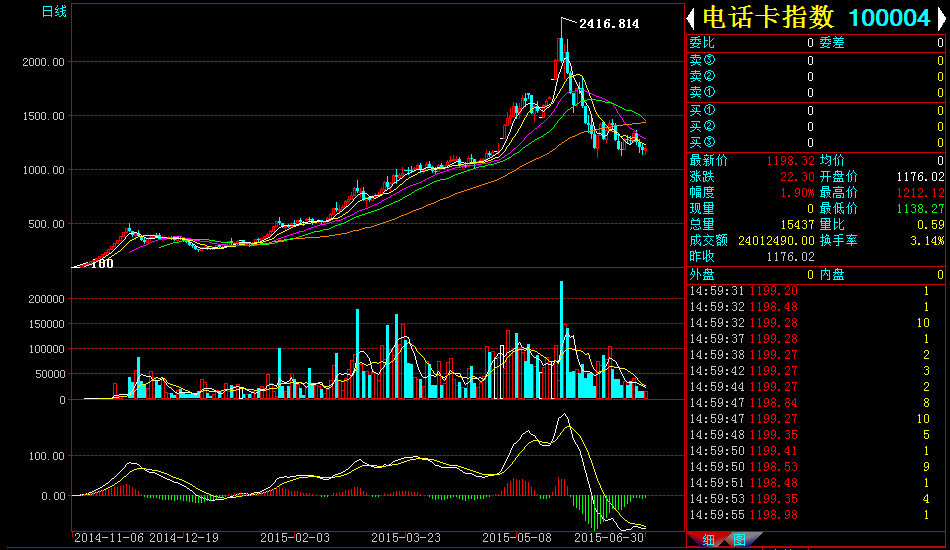Click the 最新价 value 1198.32

pyautogui.click(x=790, y=161)
